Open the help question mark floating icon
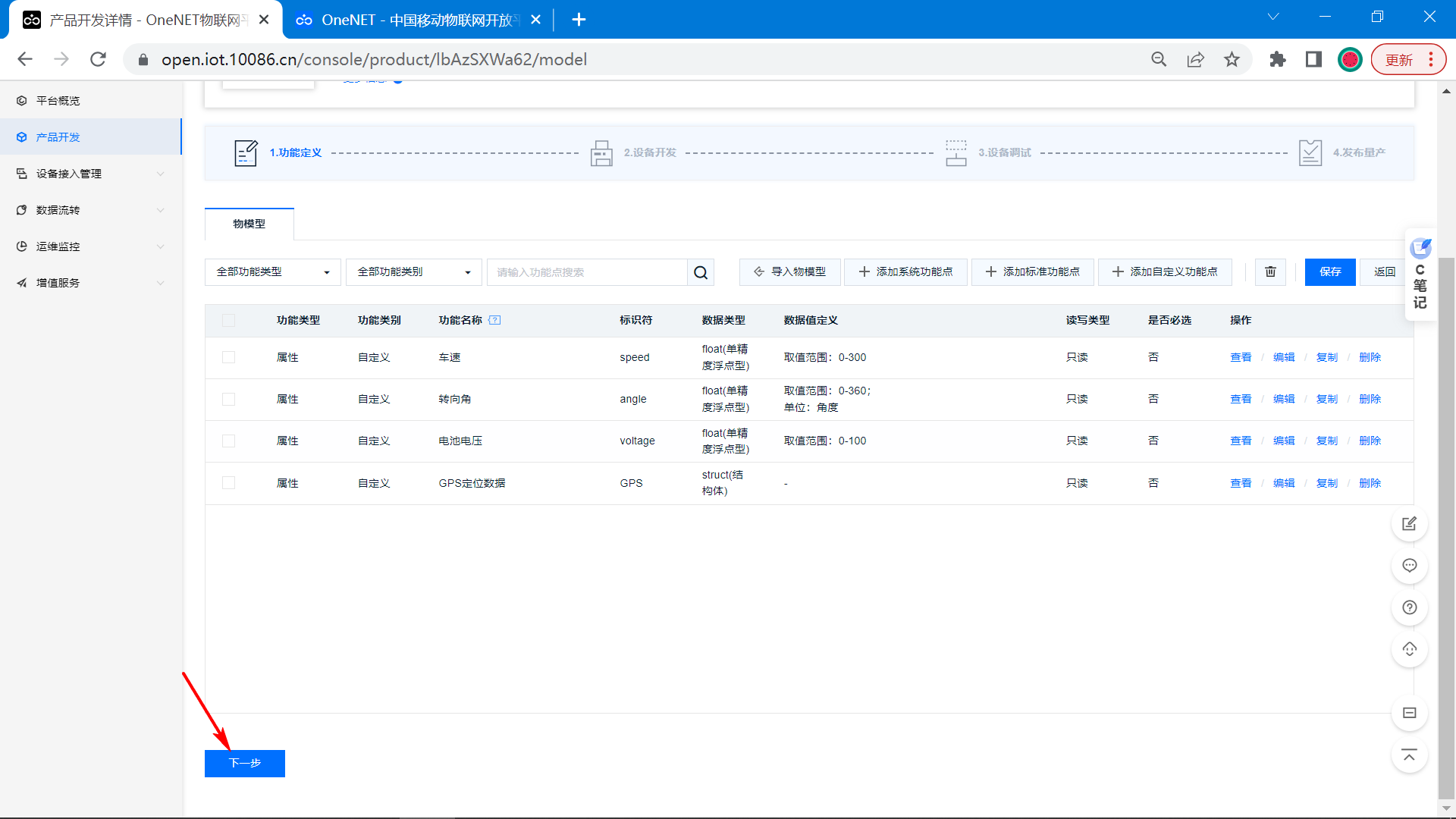The height and width of the screenshot is (819, 1456). point(1409,607)
